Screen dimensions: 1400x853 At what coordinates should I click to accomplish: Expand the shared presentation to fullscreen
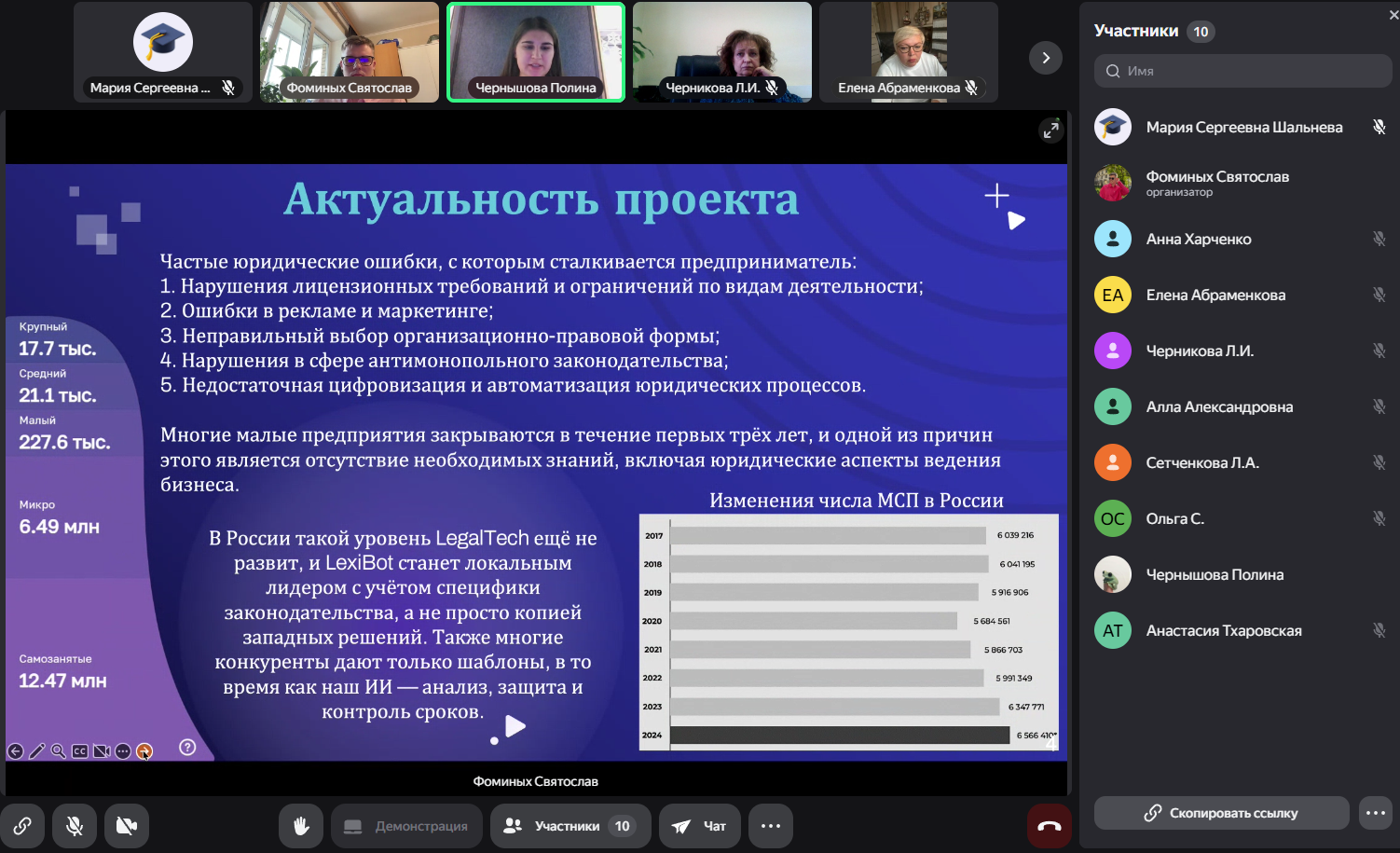click(1050, 131)
